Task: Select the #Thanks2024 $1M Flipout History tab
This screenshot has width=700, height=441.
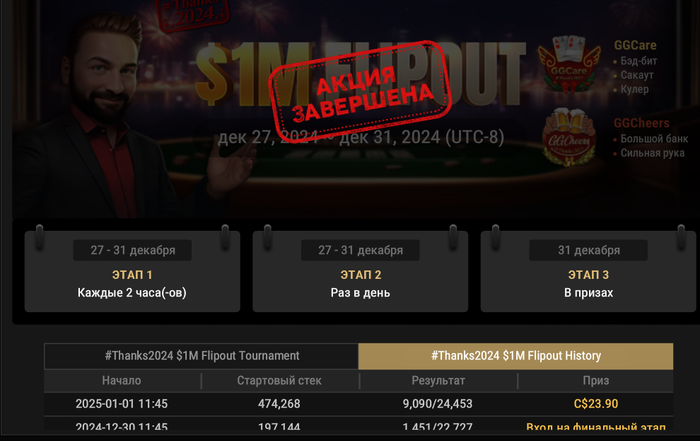Action: pyautogui.click(x=516, y=356)
